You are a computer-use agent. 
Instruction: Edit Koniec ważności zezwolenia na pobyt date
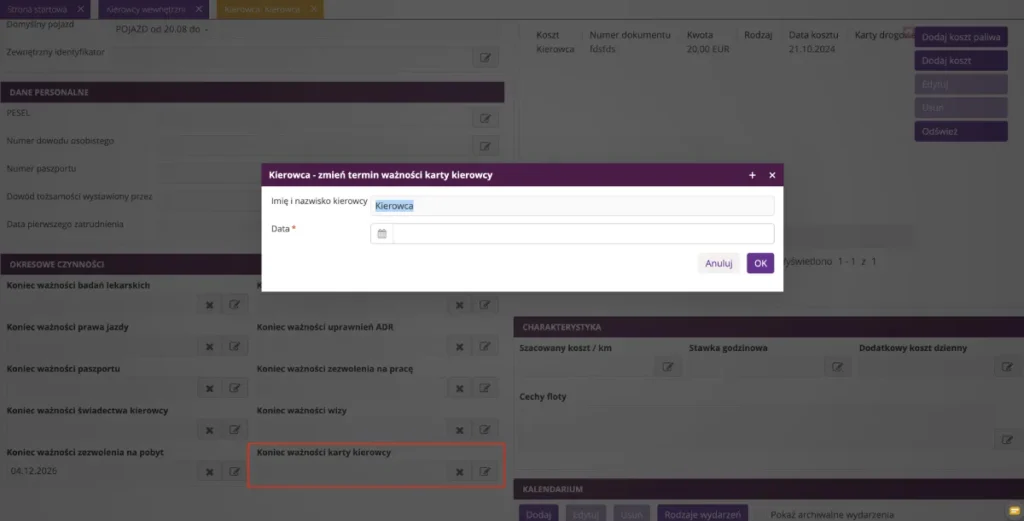pyautogui.click(x=234, y=471)
